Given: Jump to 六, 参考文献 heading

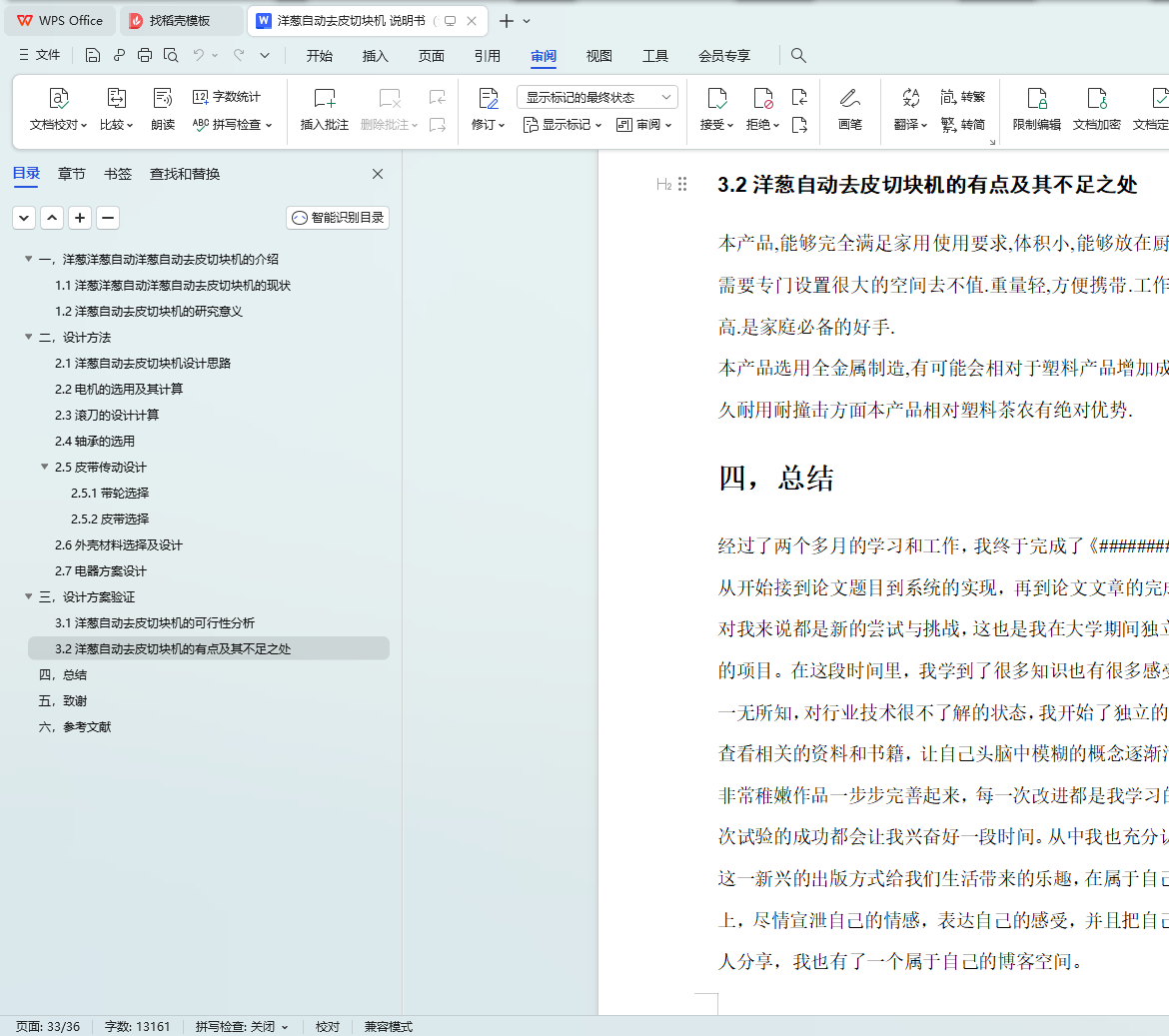Looking at the screenshot, I should click(75, 726).
